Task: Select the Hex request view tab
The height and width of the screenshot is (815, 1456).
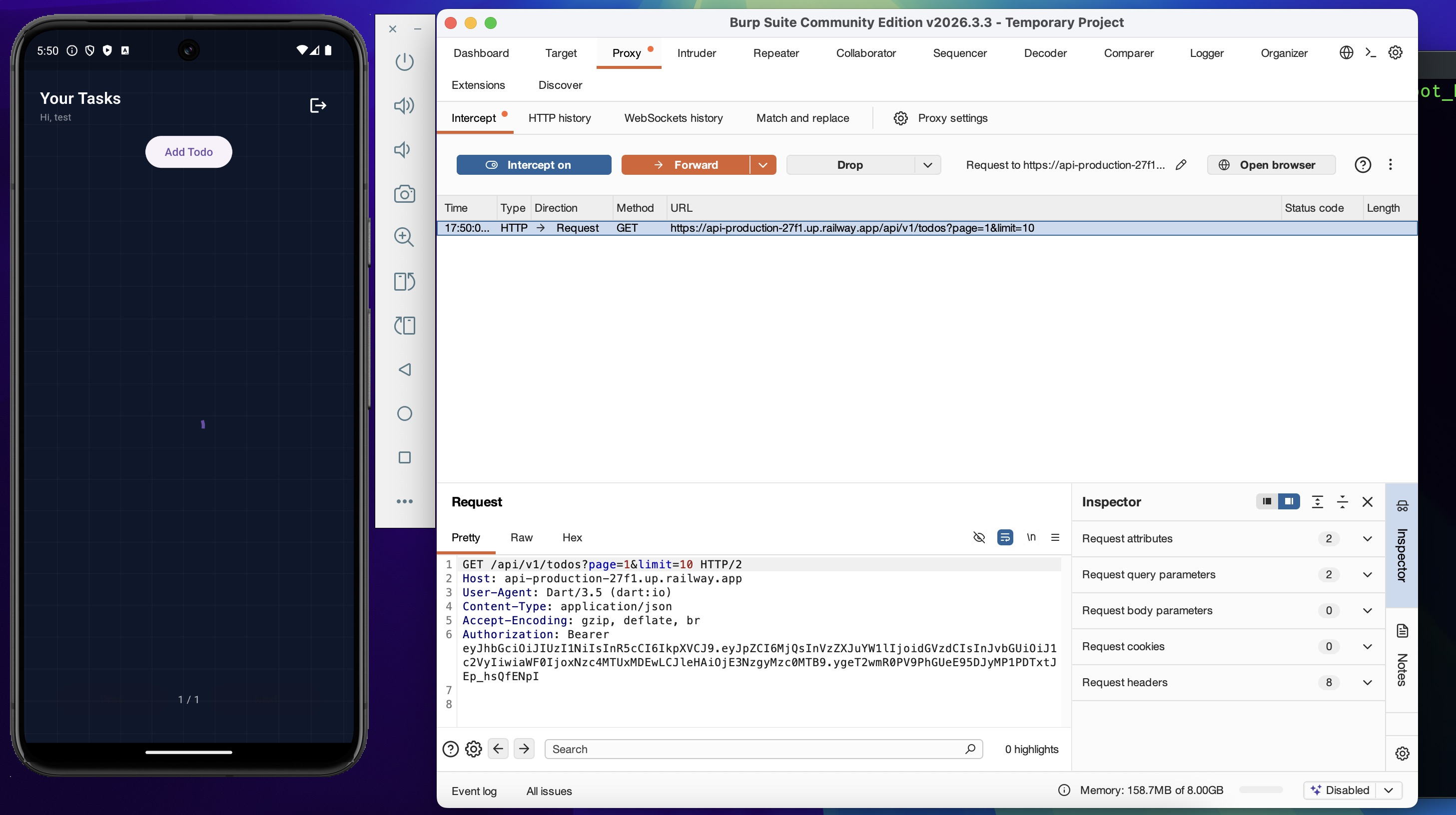Action: [x=572, y=537]
